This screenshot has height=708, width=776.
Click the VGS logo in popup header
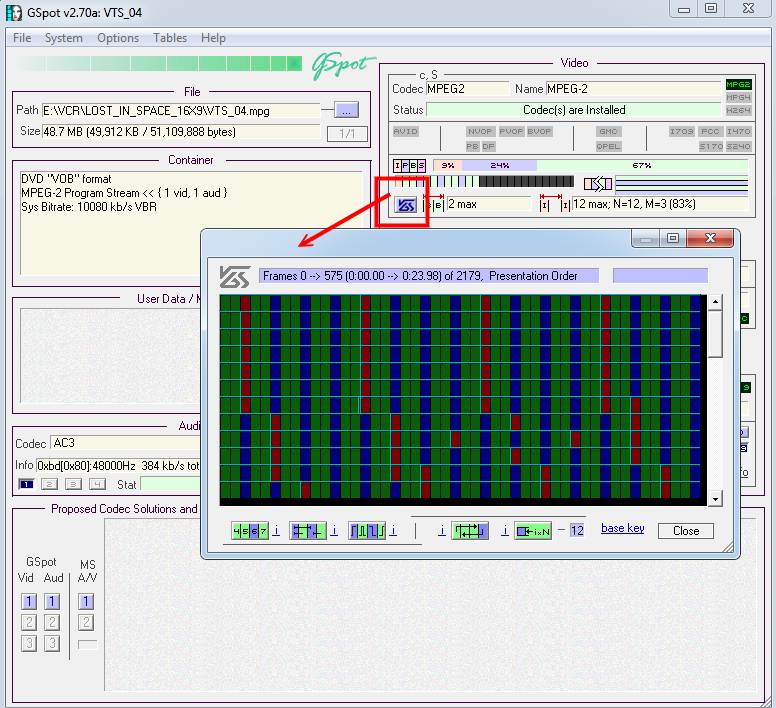click(x=235, y=277)
